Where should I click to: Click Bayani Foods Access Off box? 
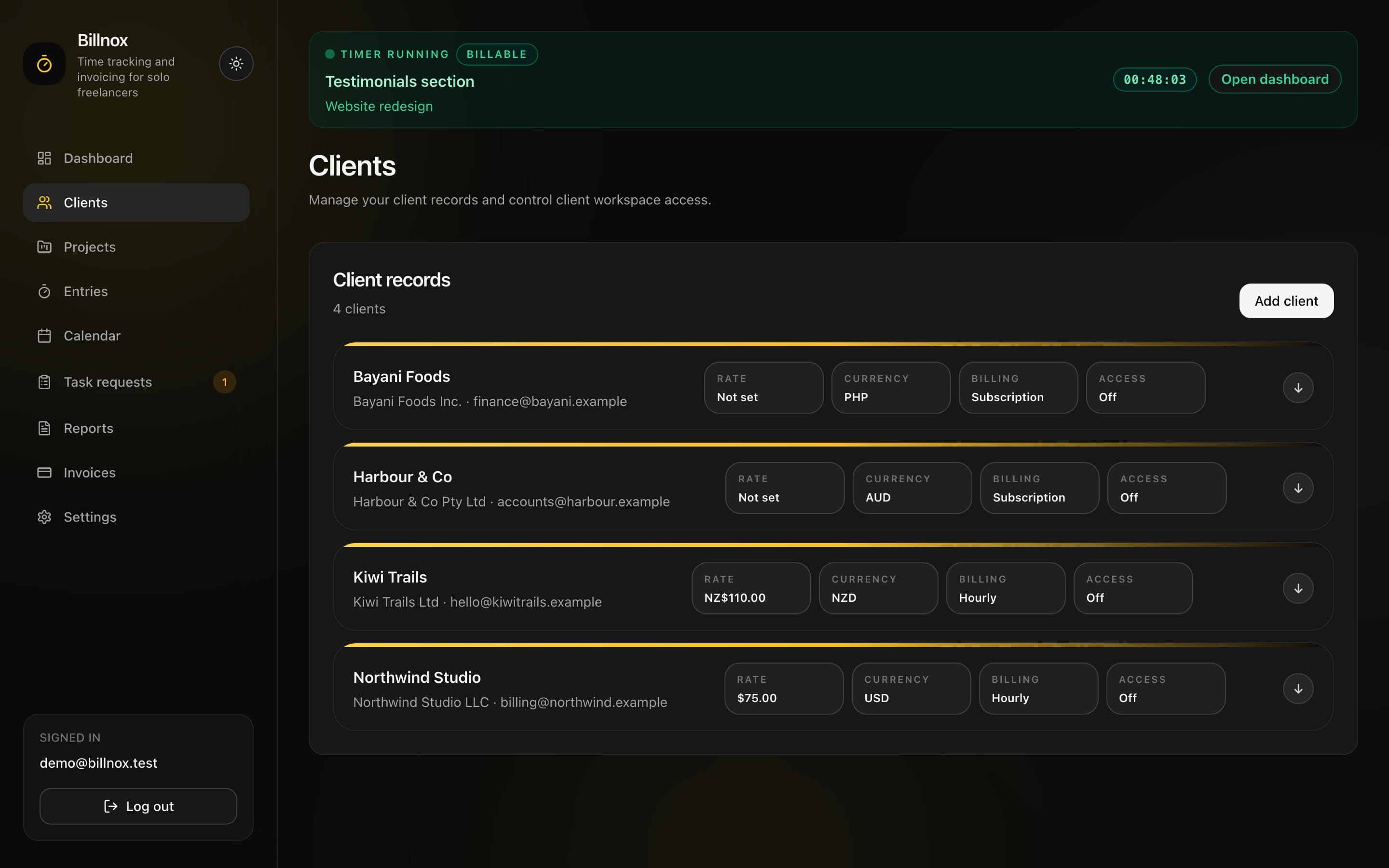pos(1145,388)
